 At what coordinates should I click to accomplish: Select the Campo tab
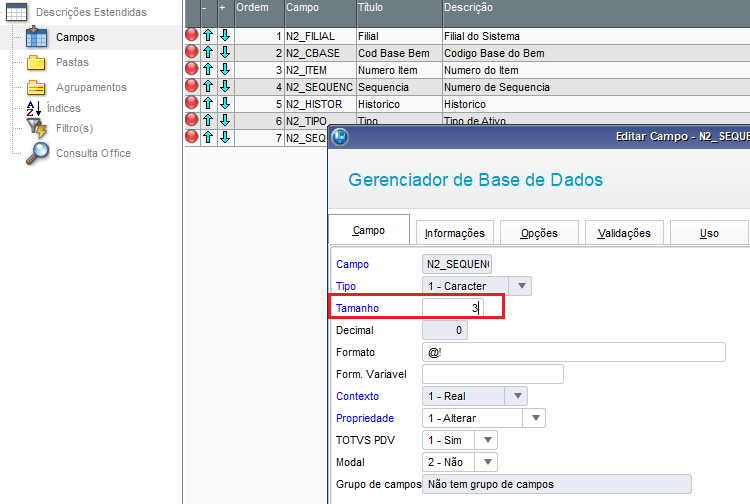pyautogui.click(x=369, y=230)
